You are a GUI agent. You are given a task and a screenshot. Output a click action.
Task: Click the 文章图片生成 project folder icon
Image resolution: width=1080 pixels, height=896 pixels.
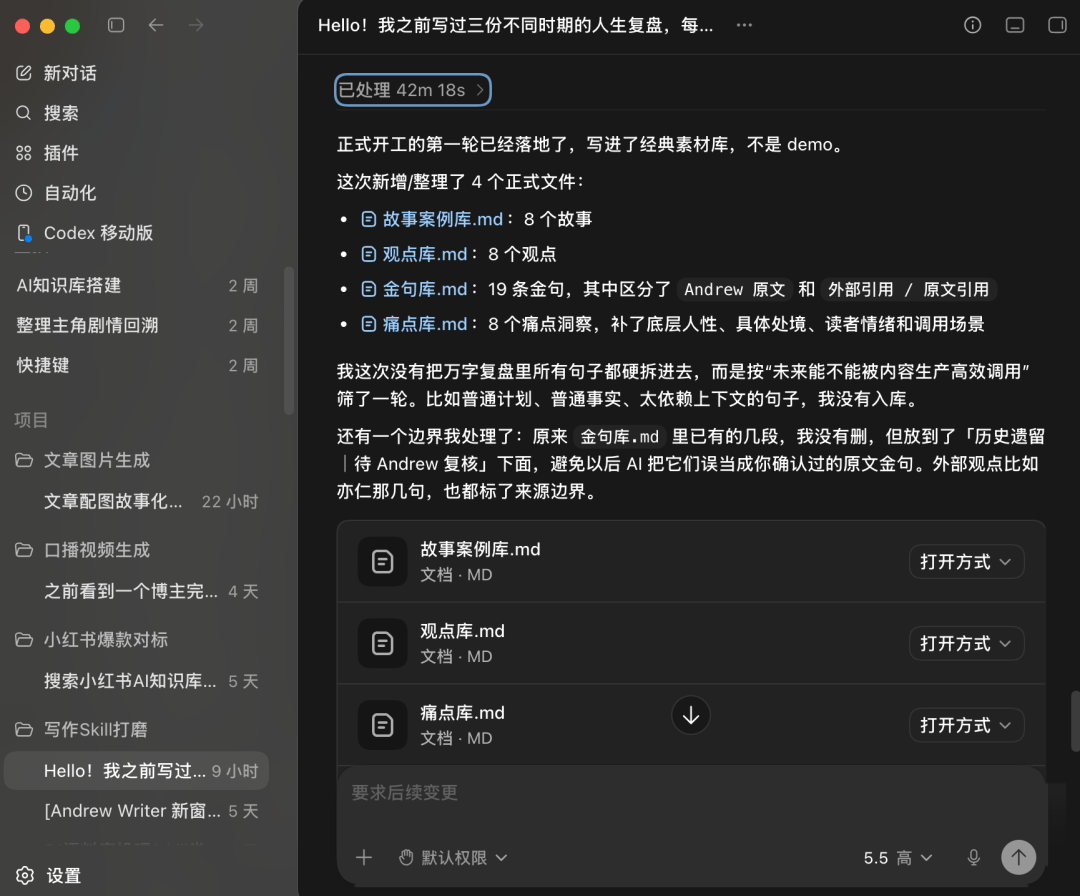pos(24,460)
